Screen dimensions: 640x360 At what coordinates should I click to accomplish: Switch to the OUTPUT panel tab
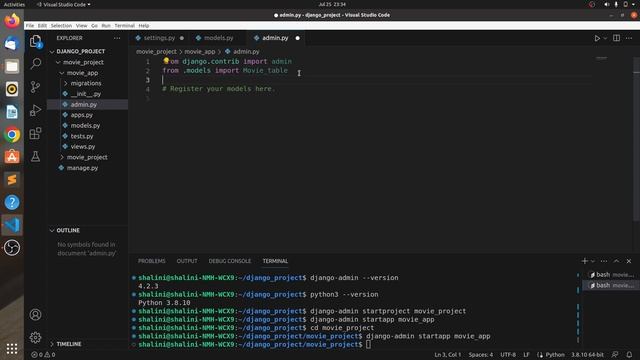187,261
